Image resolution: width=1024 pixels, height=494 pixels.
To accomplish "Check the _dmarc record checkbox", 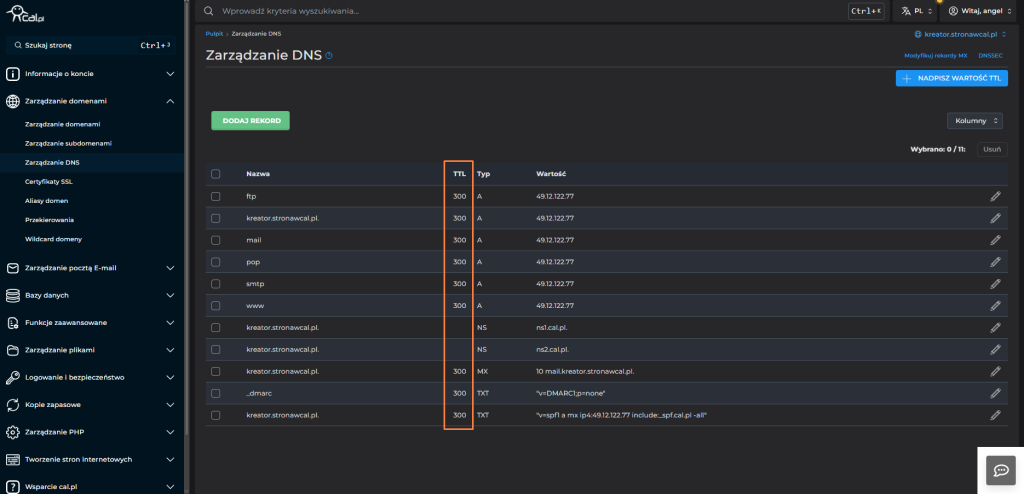I will point(216,393).
